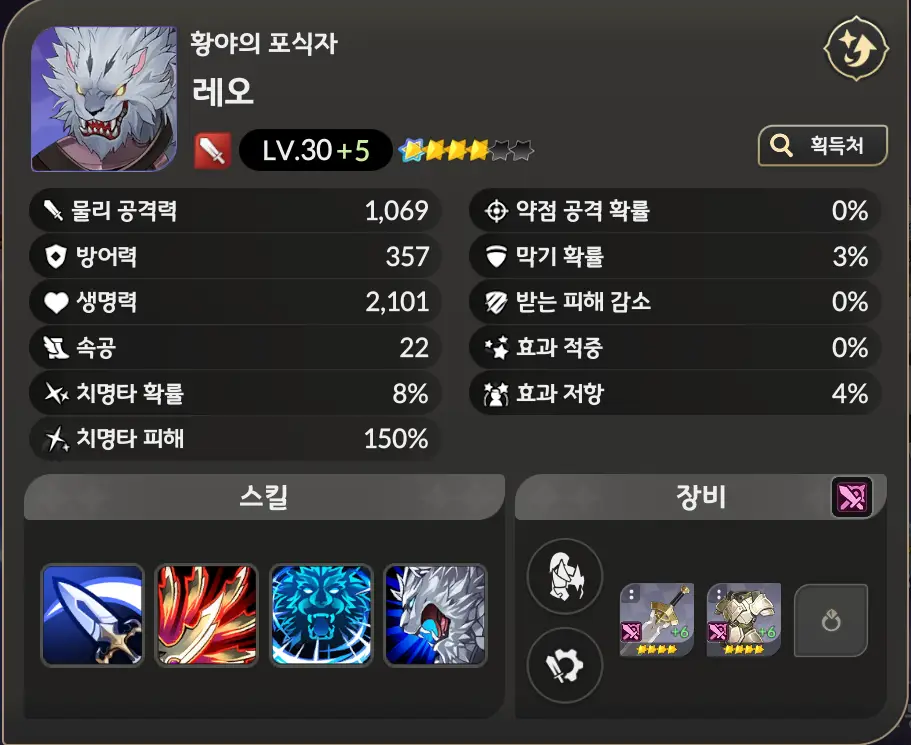Click the 치명타 피해 stat row

click(x=235, y=439)
